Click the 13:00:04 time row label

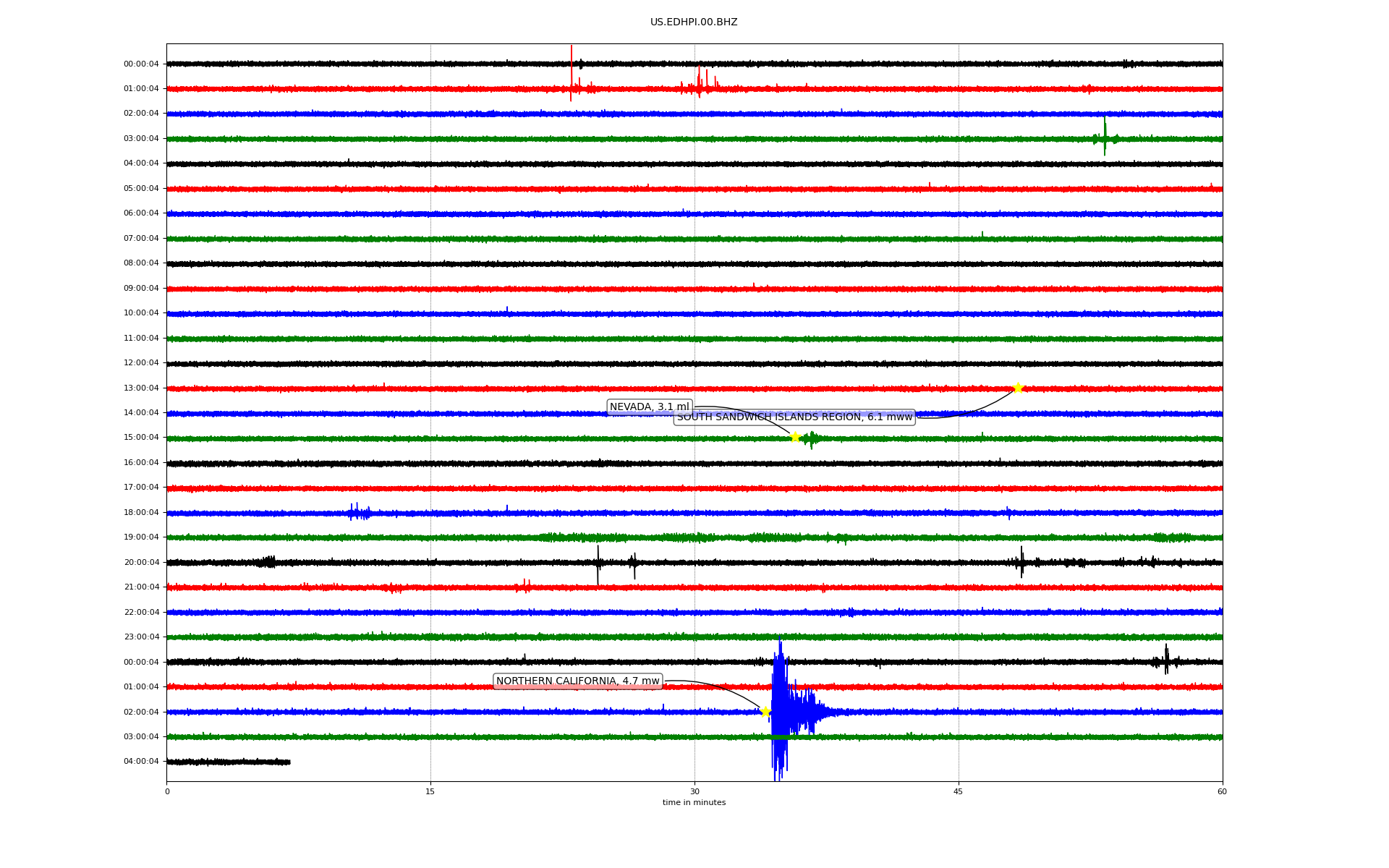click(141, 388)
